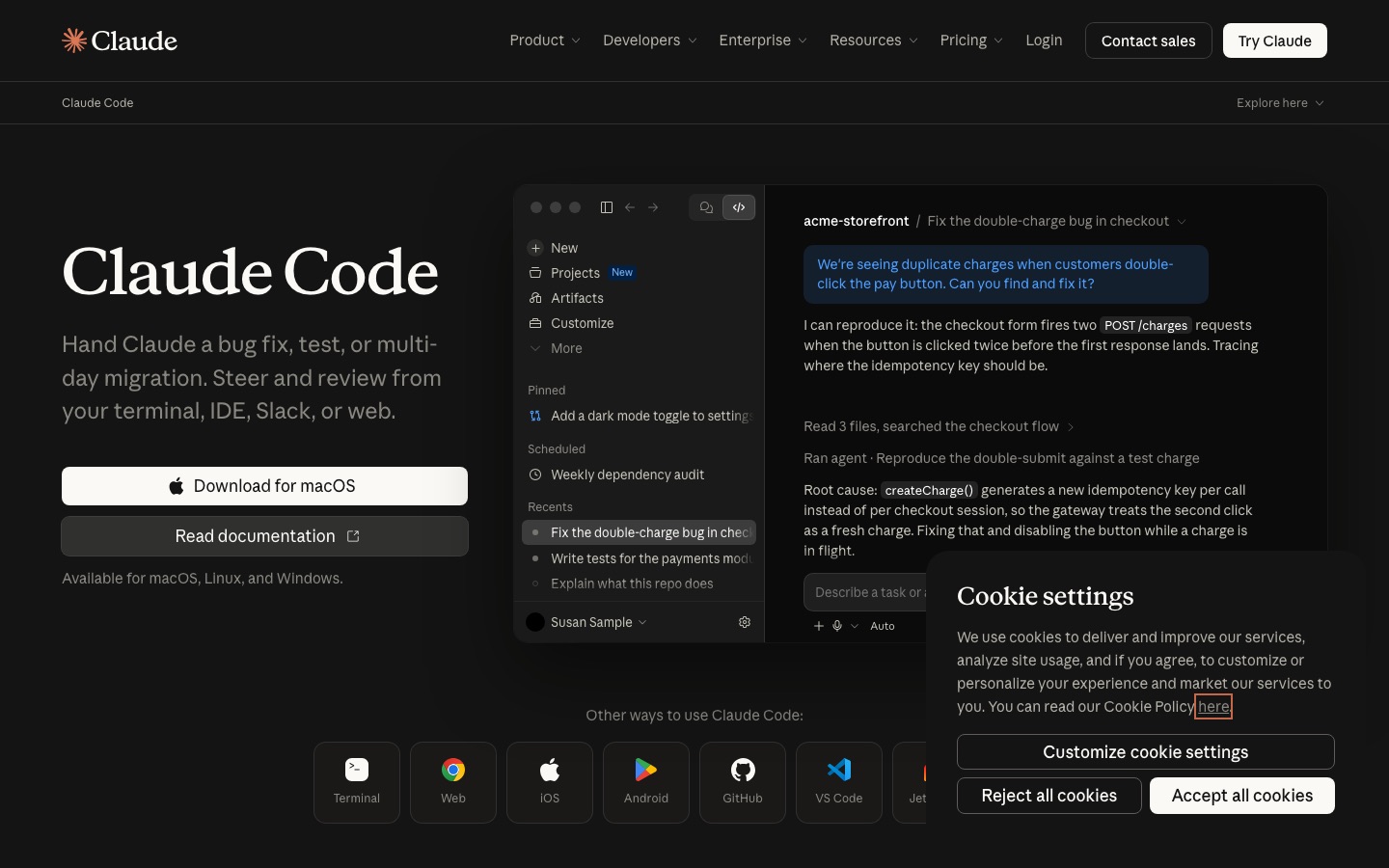Expand Read 3 files step
The height and width of the screenshot is (868, 1389).
coord(939,426)
